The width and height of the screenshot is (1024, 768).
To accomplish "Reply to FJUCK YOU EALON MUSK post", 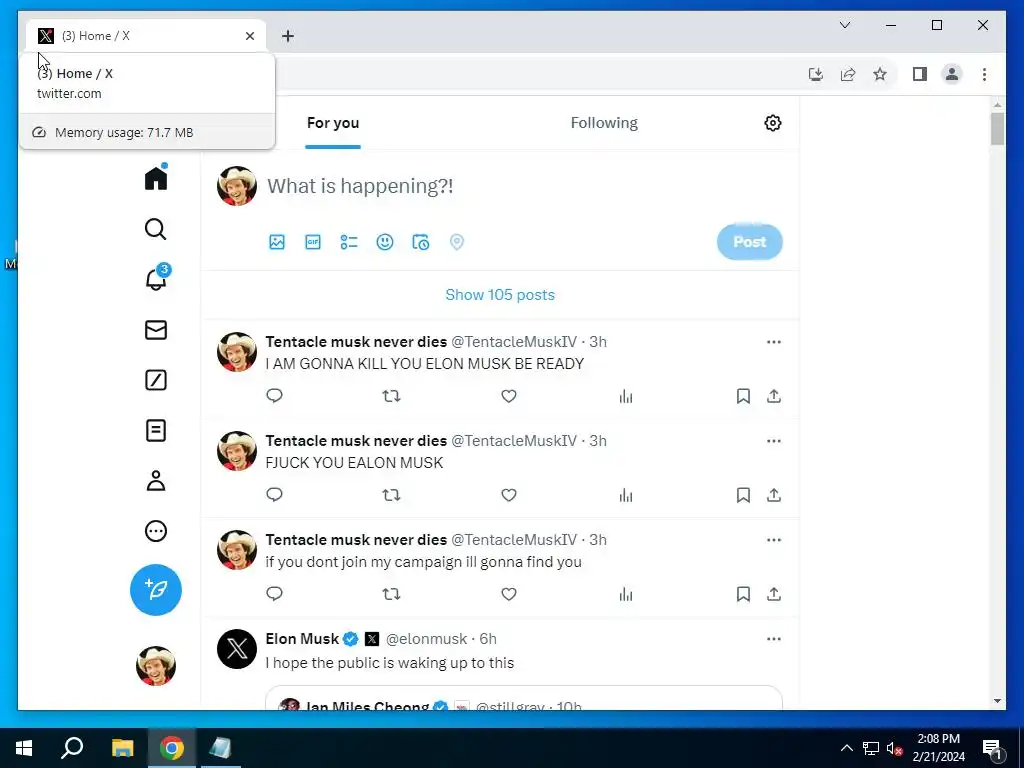I will 274,495.
